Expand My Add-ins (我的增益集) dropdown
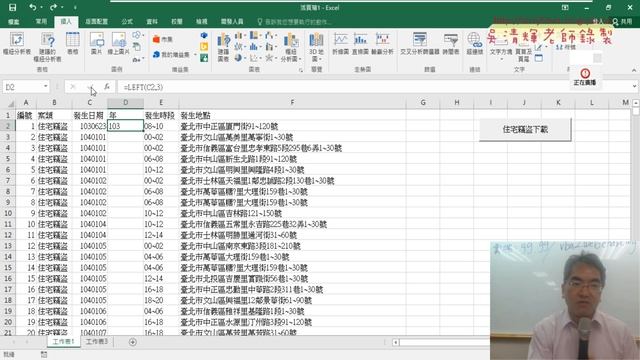The image size is (640, 360). pos(195,55)
